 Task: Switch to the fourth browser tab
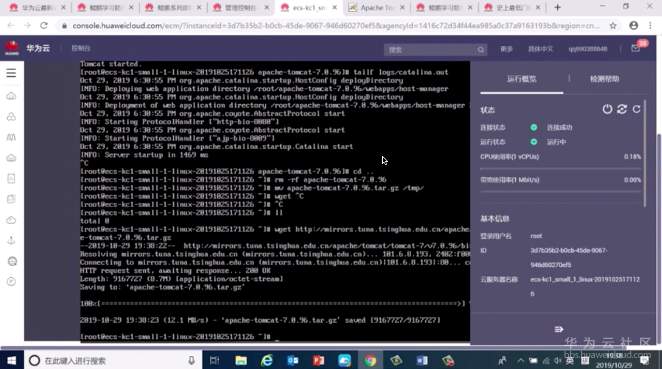pyautogui.click(x=240, y=8)
